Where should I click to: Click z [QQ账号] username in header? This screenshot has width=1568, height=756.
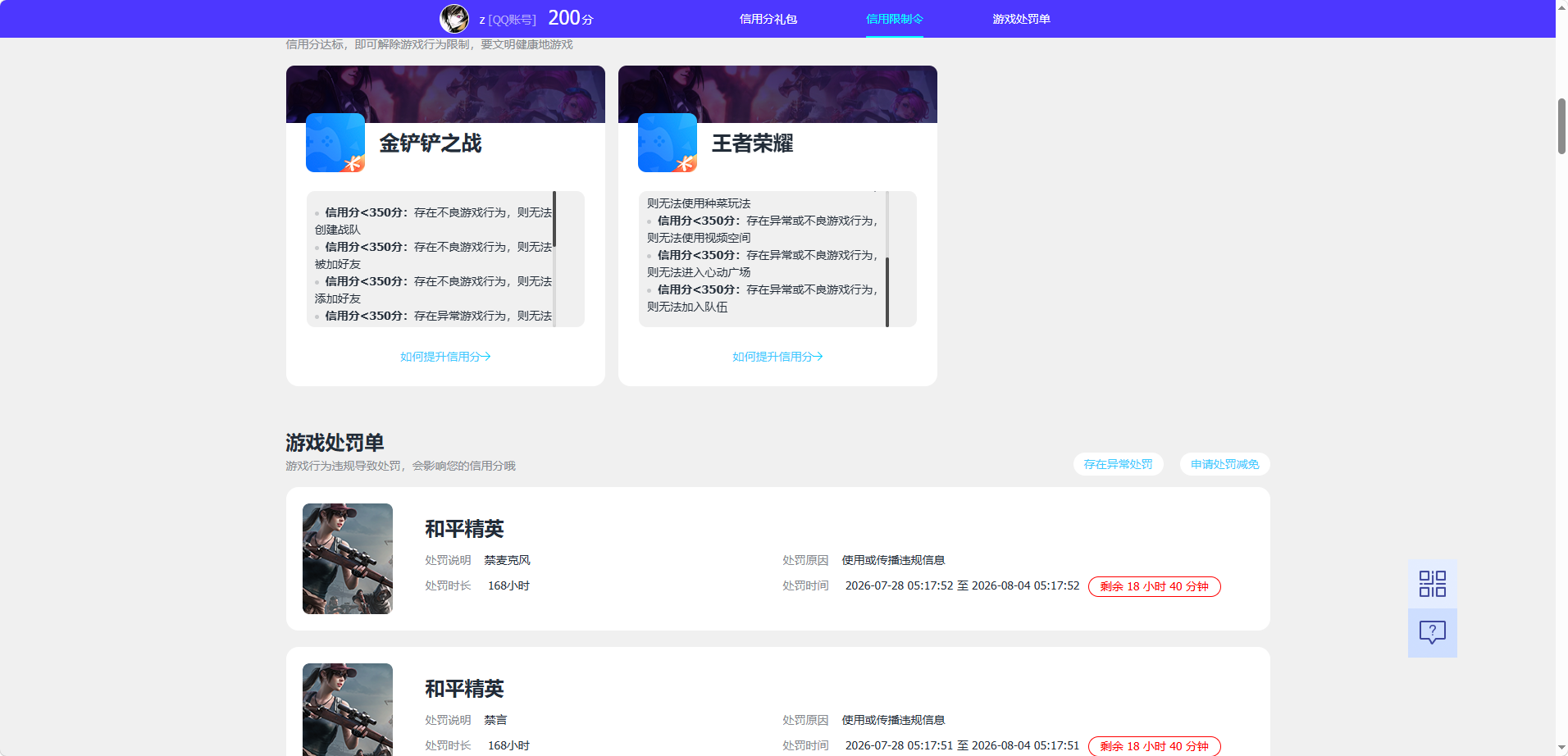[508, 20]
